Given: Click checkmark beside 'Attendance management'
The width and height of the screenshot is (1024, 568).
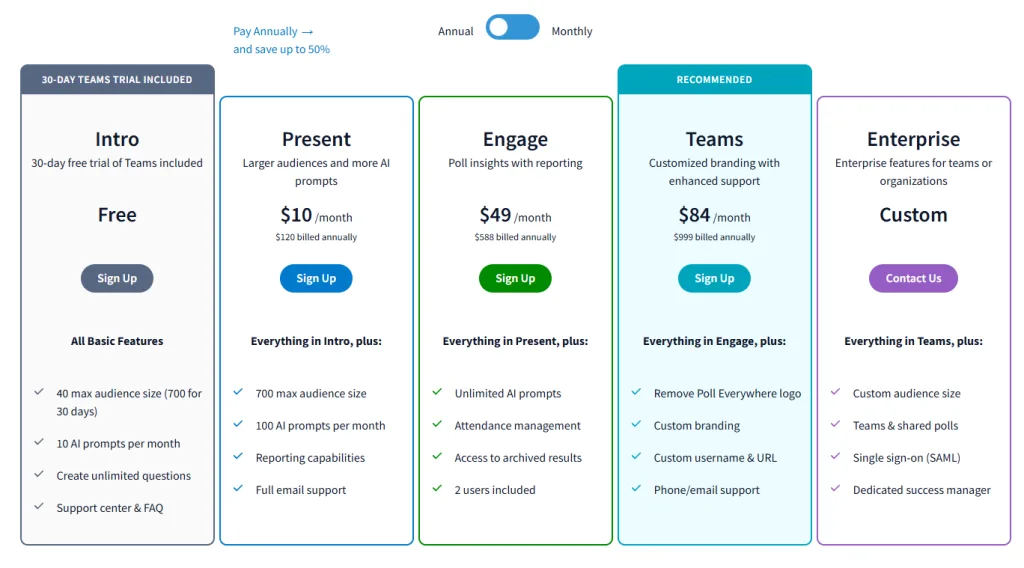Looking at the screenshot, I should pyautogui.click(x=437, y=425).
